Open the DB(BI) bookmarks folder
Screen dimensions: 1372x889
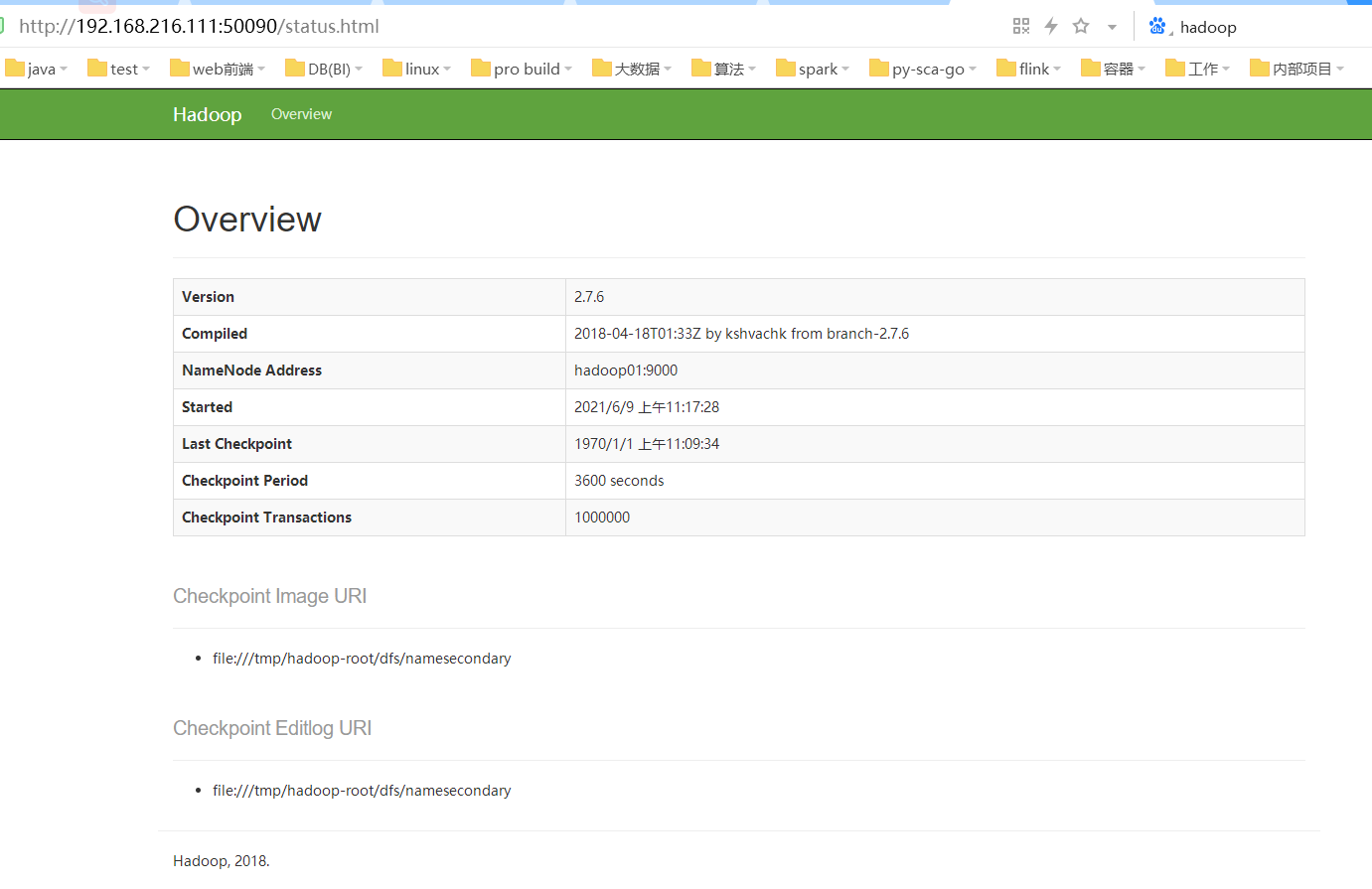pyautogui.click(x=324, y=69)
